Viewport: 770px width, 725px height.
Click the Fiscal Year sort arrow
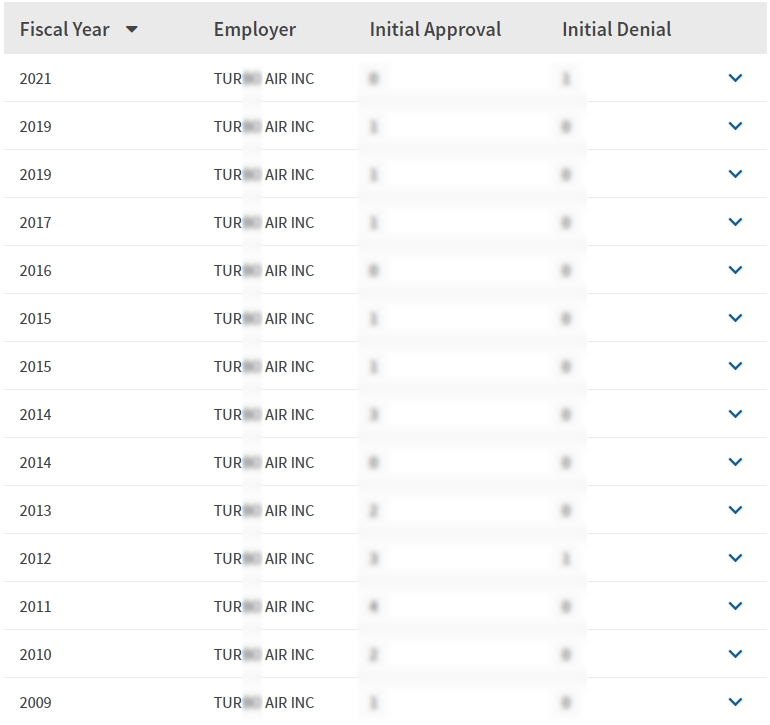pos(131,30)
